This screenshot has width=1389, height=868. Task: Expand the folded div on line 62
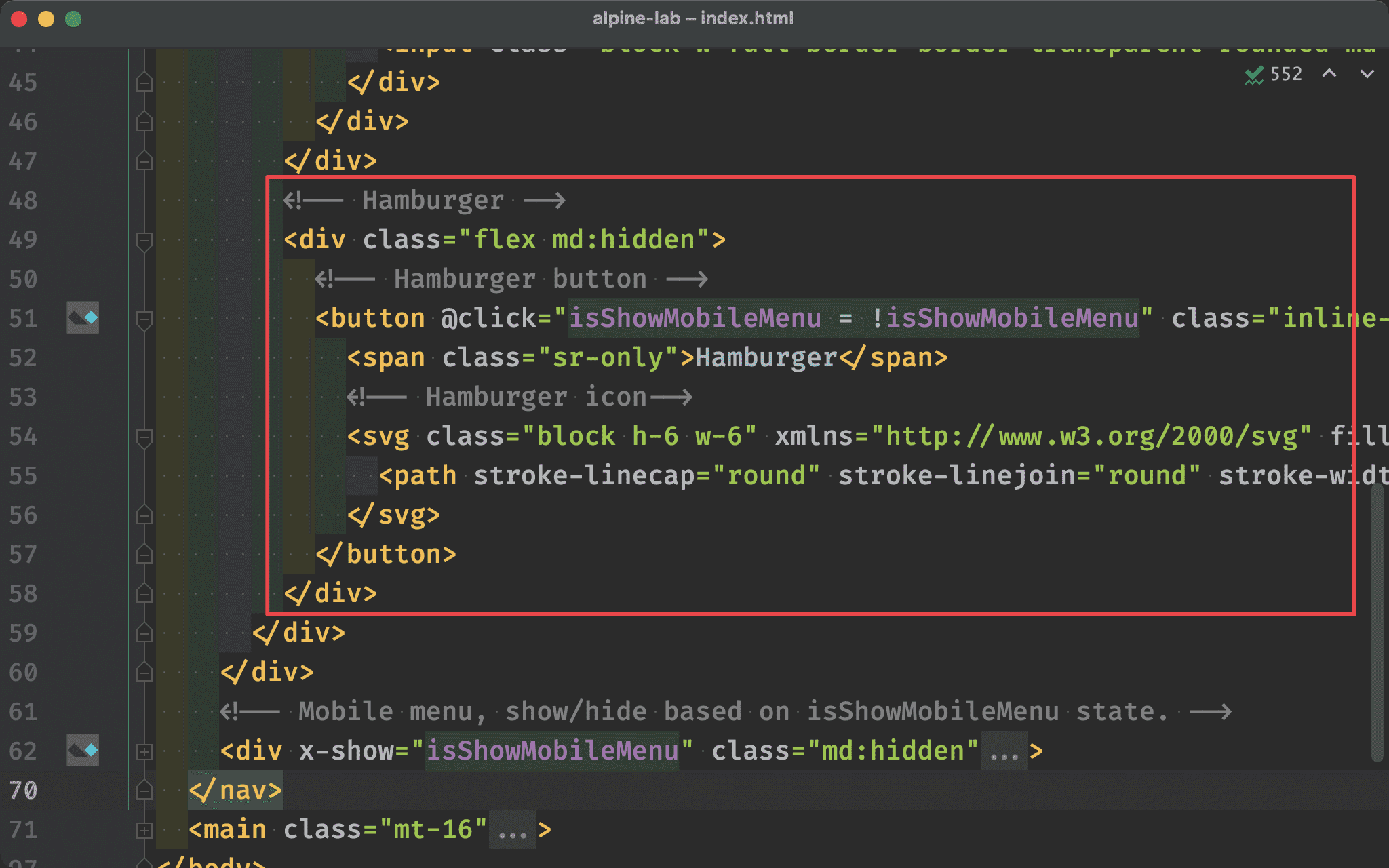click(x=144, y=751)
